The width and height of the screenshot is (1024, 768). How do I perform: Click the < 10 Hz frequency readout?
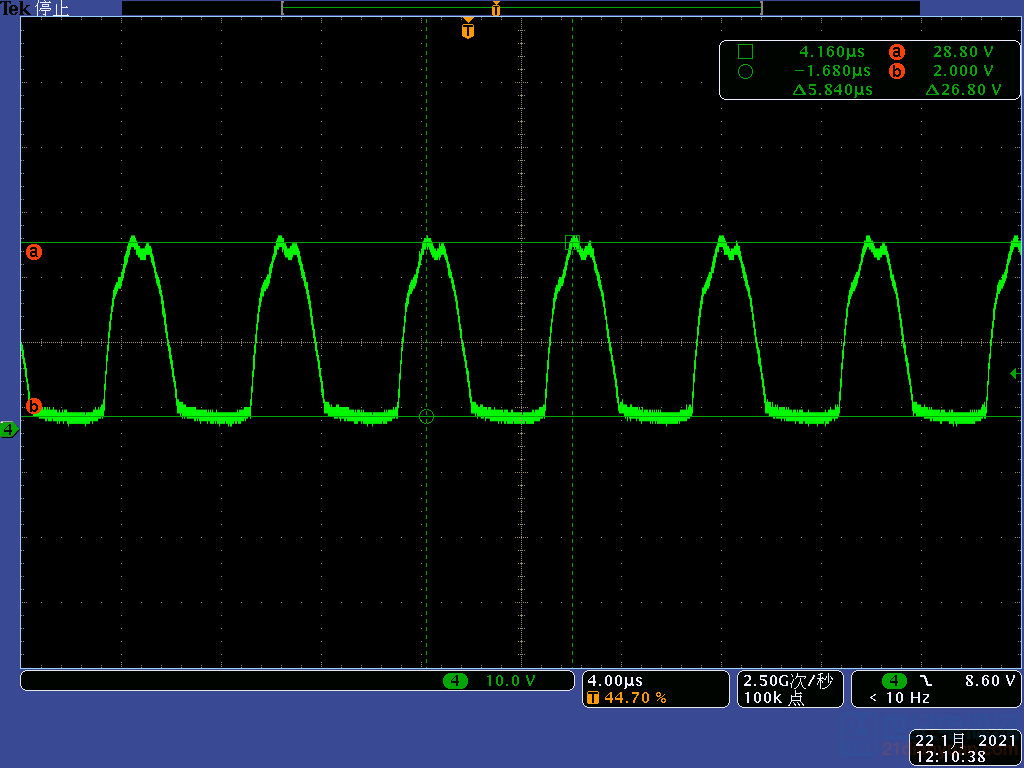click(899, 697)
